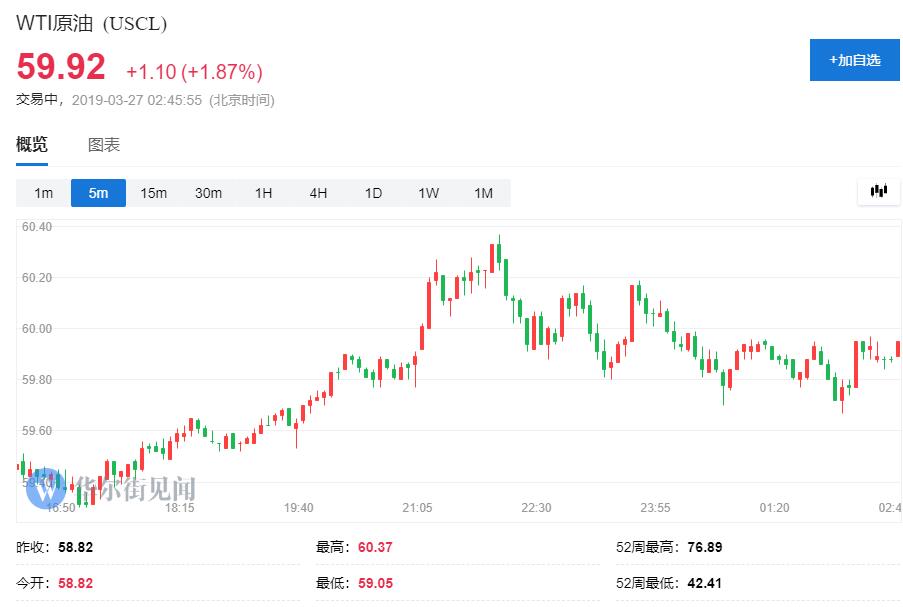Select the 1m timeframe
Image resolution: width=903 pixels, height=607 pixels.
[43, 193]
